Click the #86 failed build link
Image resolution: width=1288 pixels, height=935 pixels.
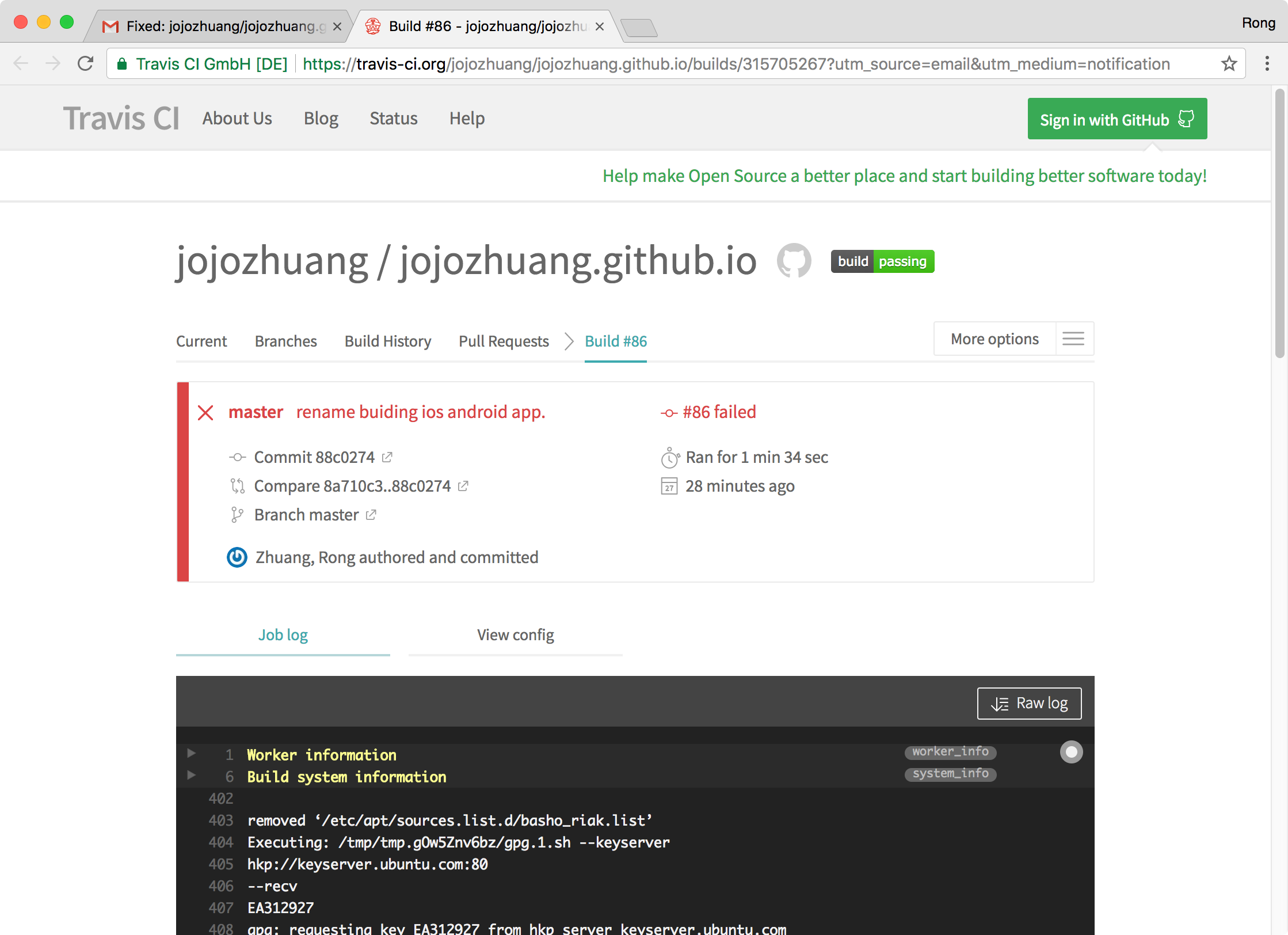(x=719, y=412)
